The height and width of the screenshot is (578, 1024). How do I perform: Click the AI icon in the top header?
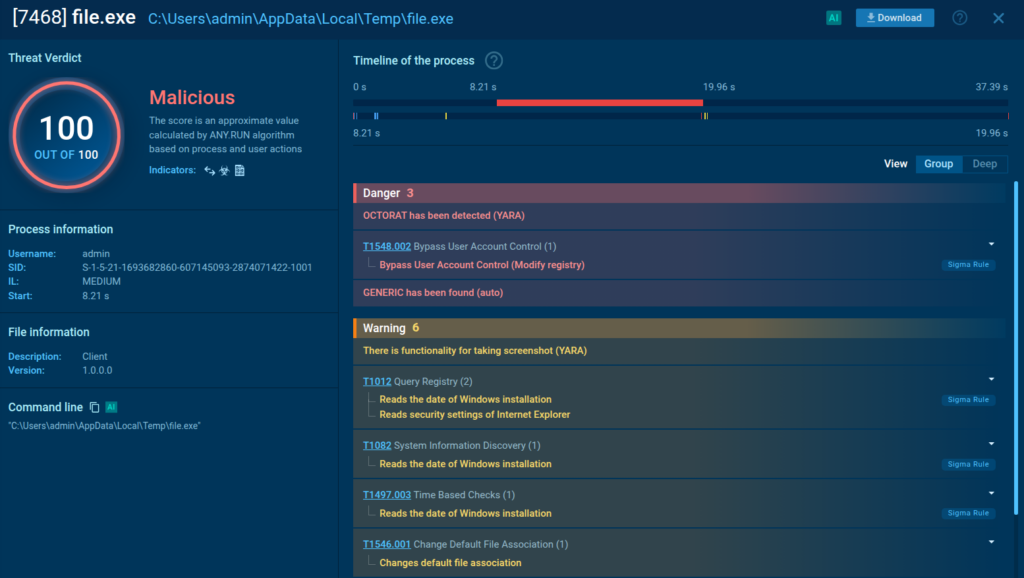coord(833,18)
